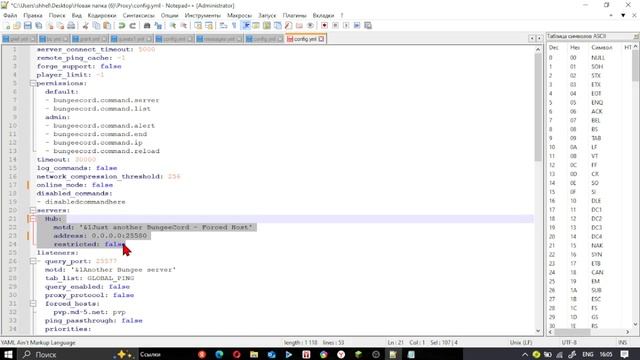The height and width of the screenshot is (360, 640).
Task: Close the active config.yml tab
Action: pos(321,39)
